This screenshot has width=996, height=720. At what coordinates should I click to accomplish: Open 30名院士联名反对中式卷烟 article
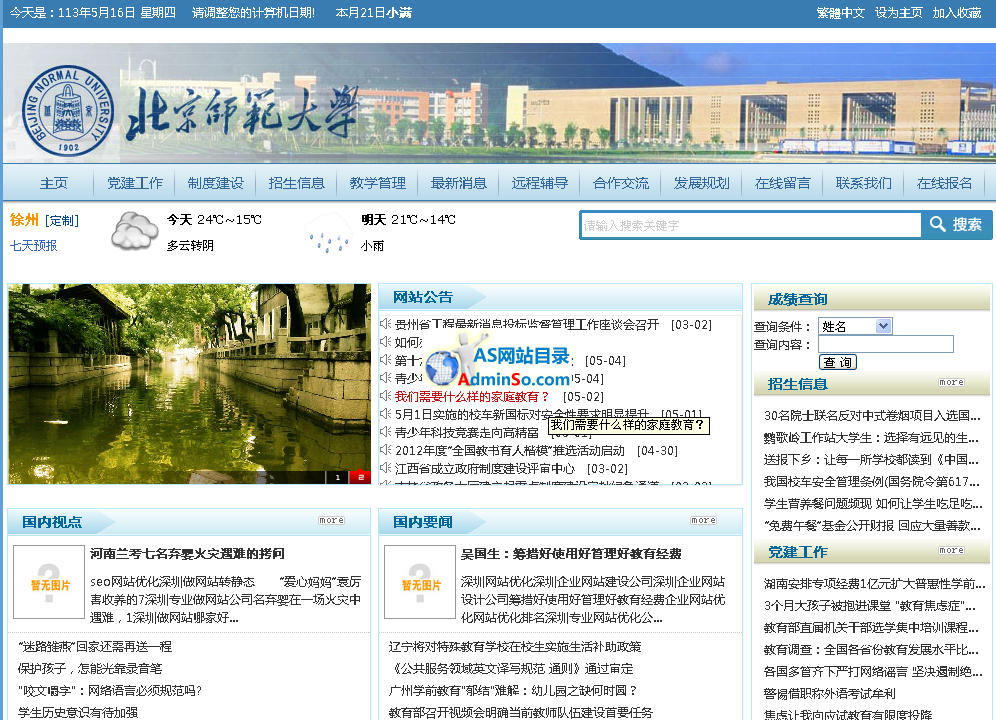point(872,416)
